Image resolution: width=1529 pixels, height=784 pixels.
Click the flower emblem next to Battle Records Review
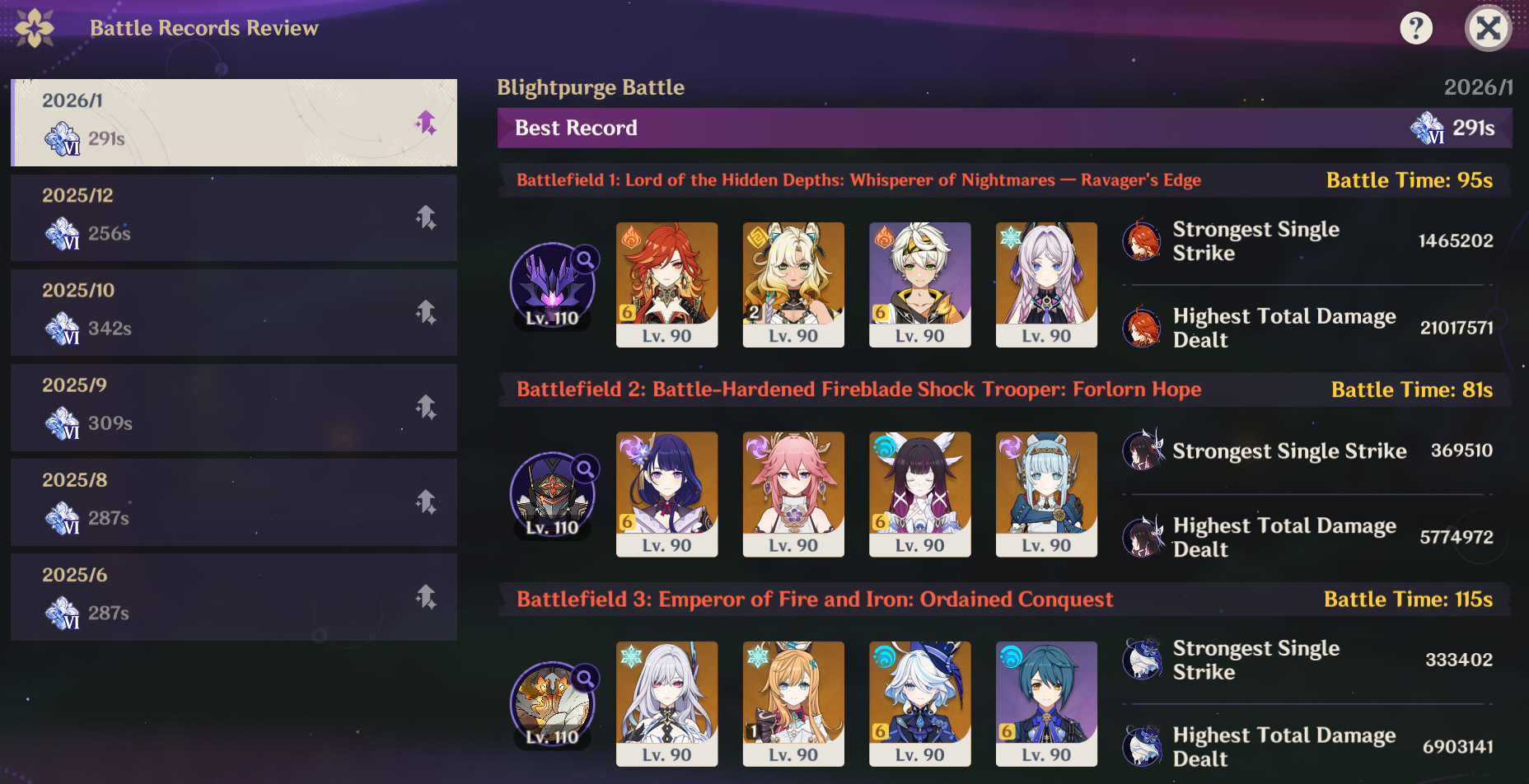[35, 28]
